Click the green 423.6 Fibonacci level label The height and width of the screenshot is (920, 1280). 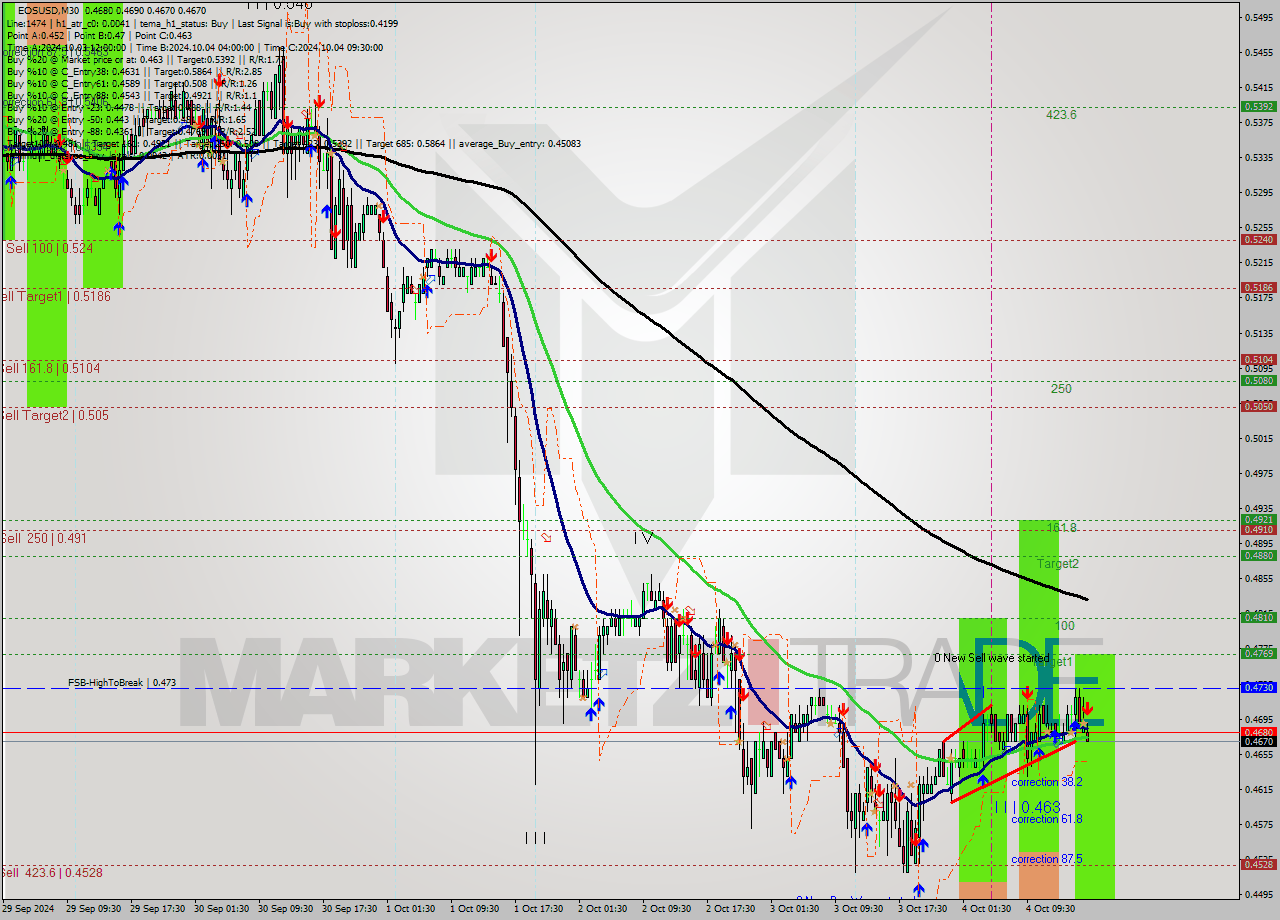coord(1061,115)
